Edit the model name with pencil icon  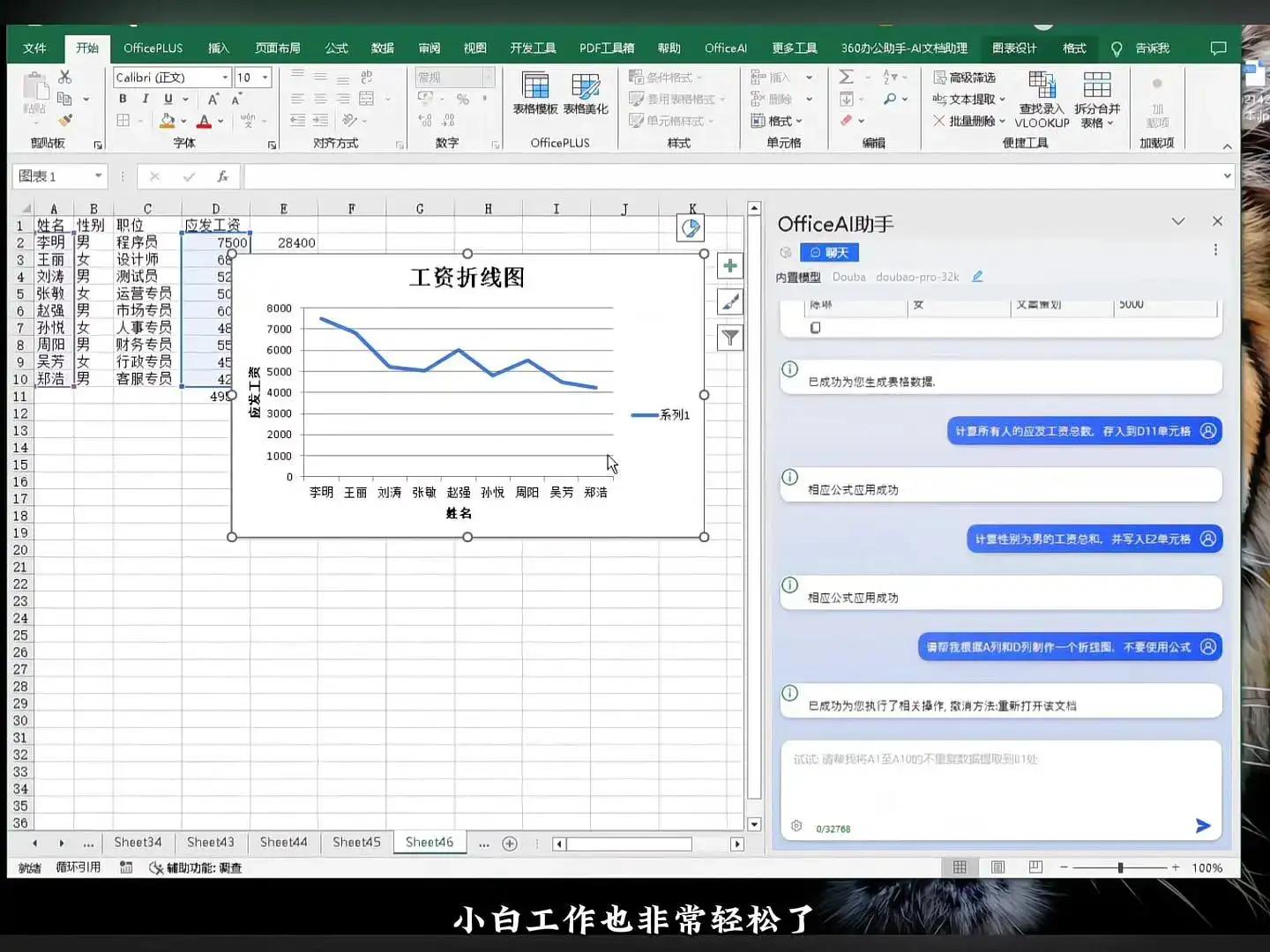pos(977,276)
